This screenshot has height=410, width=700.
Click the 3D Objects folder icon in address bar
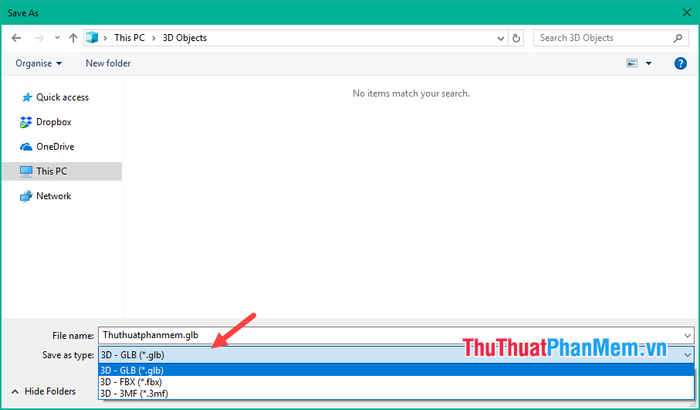pyautogui.click(x=92, y=38)
